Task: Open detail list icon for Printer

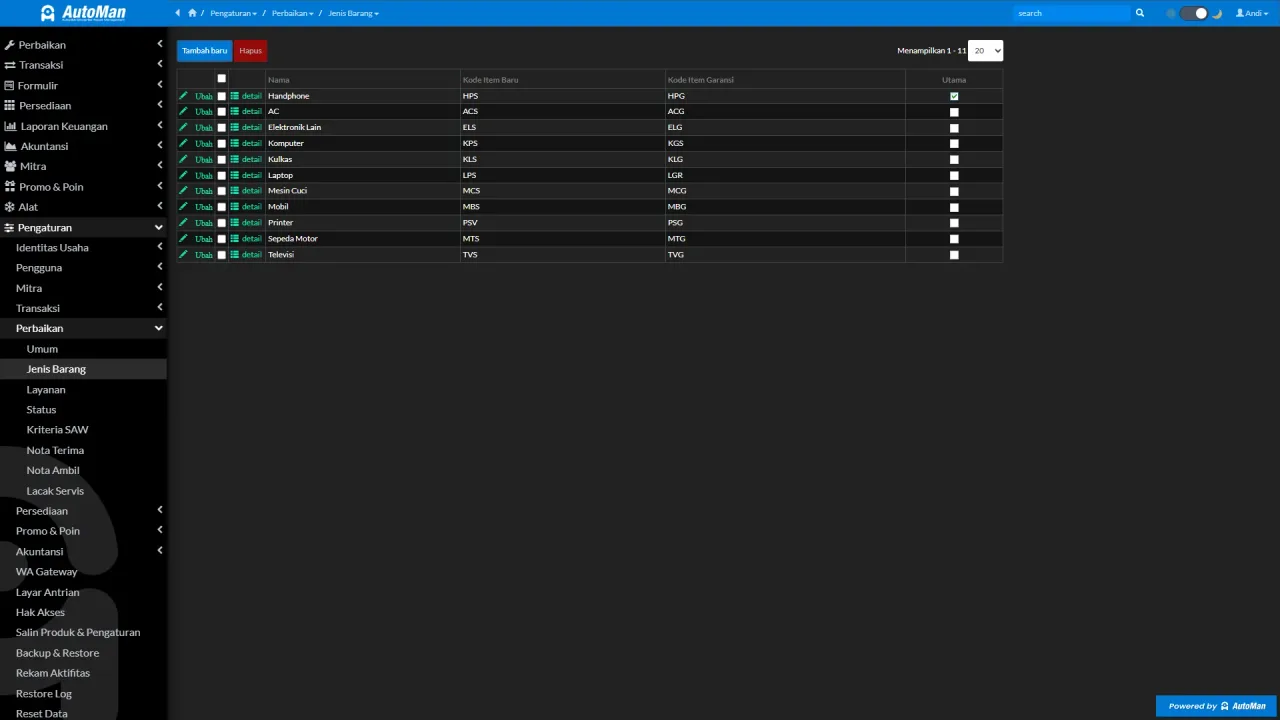Action: 235,223
